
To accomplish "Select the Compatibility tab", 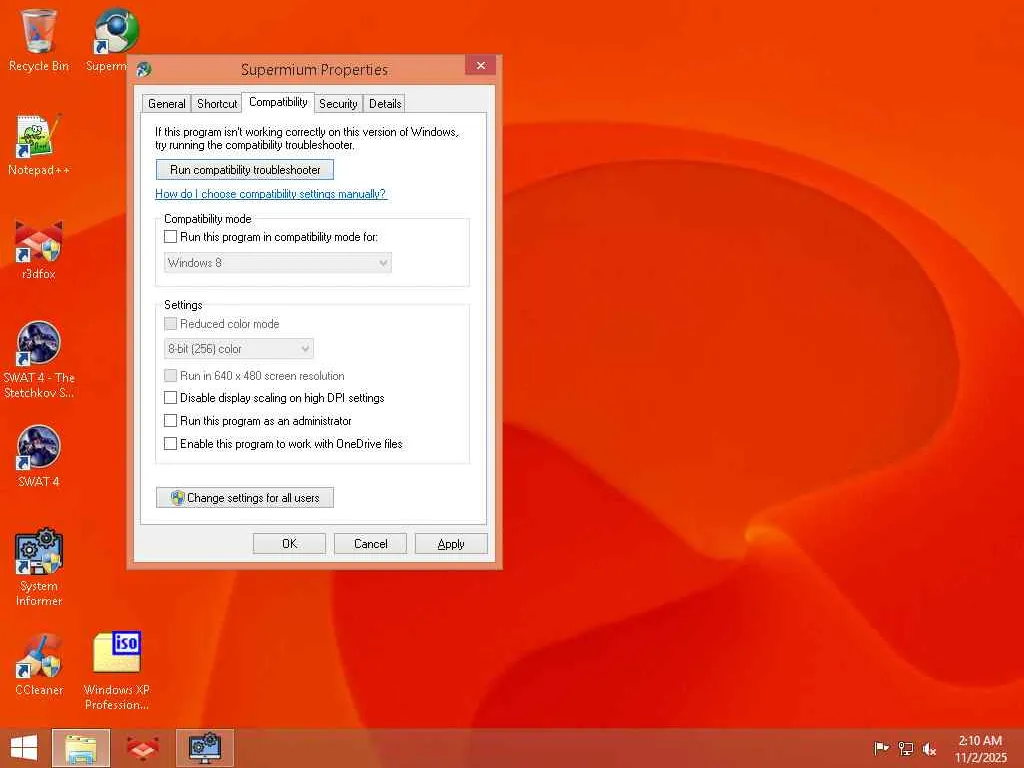I will pyautogui.click(x=278, y=102).
